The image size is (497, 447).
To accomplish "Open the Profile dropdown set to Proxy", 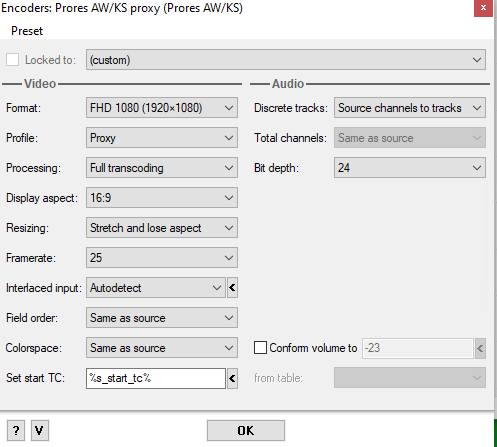I will pos(162,138).
